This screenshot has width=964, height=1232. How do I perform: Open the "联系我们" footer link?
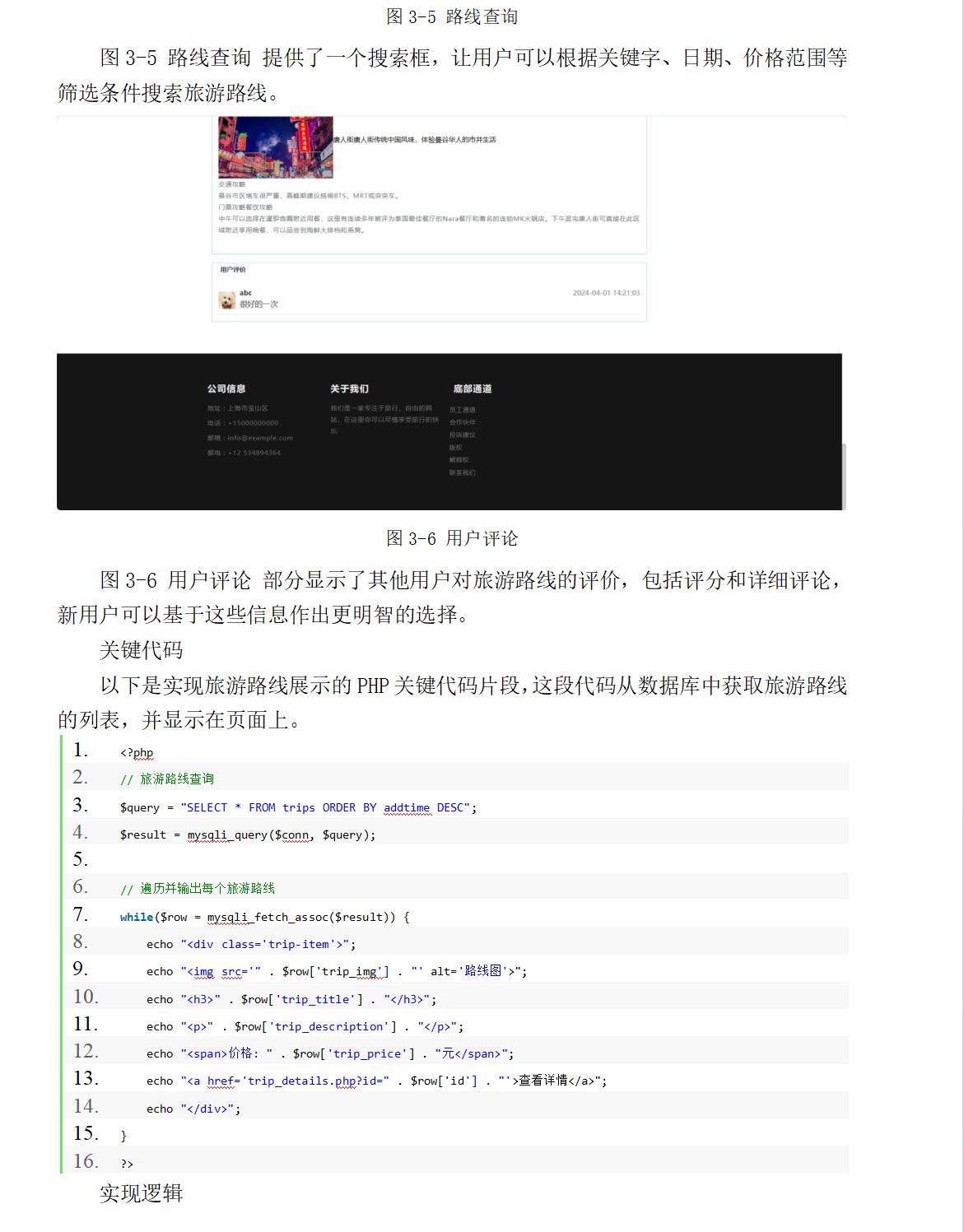[x=463, y=472]
